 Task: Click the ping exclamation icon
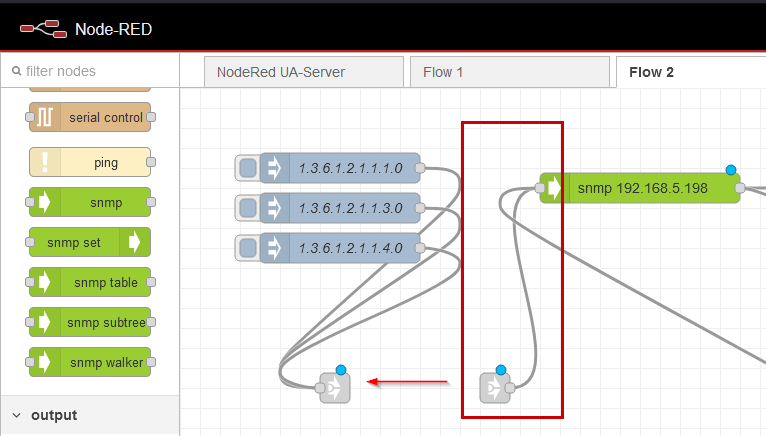pos(45,162)
